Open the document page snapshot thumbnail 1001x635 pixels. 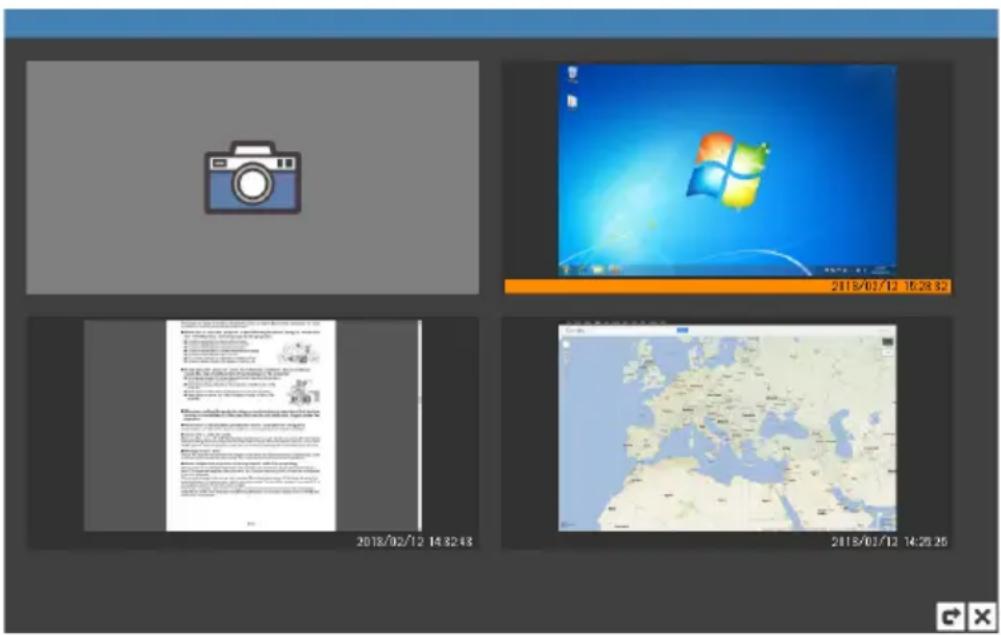pyautogui.click(x=253, y=426)
